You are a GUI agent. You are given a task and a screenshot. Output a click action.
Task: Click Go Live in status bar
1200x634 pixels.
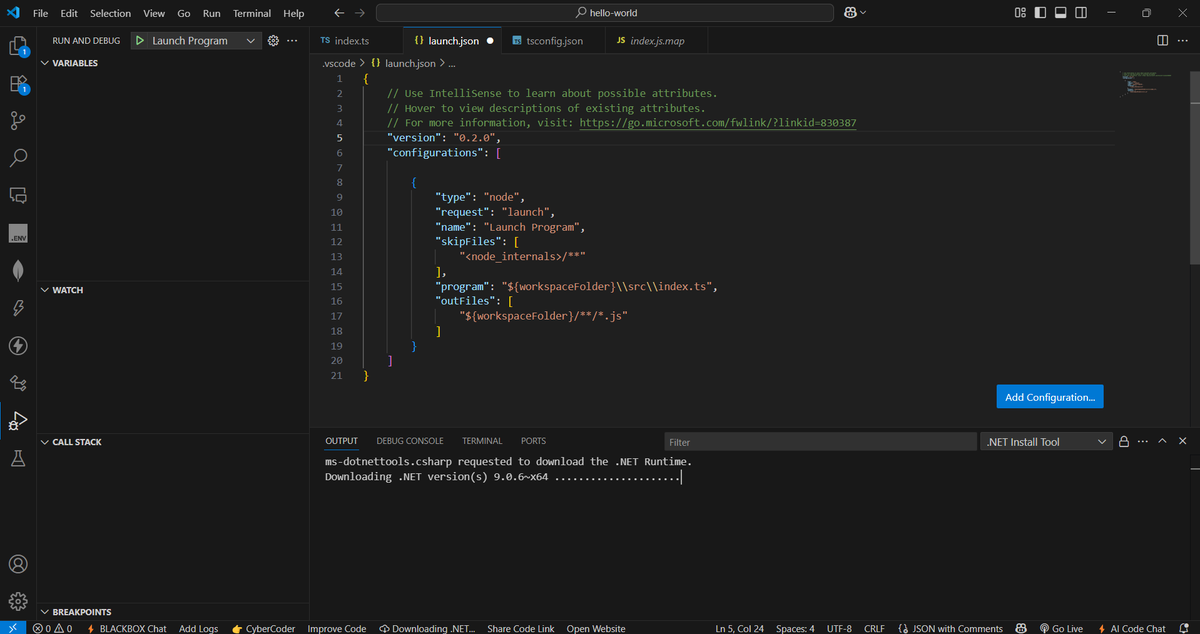(x=1061, y=628)
